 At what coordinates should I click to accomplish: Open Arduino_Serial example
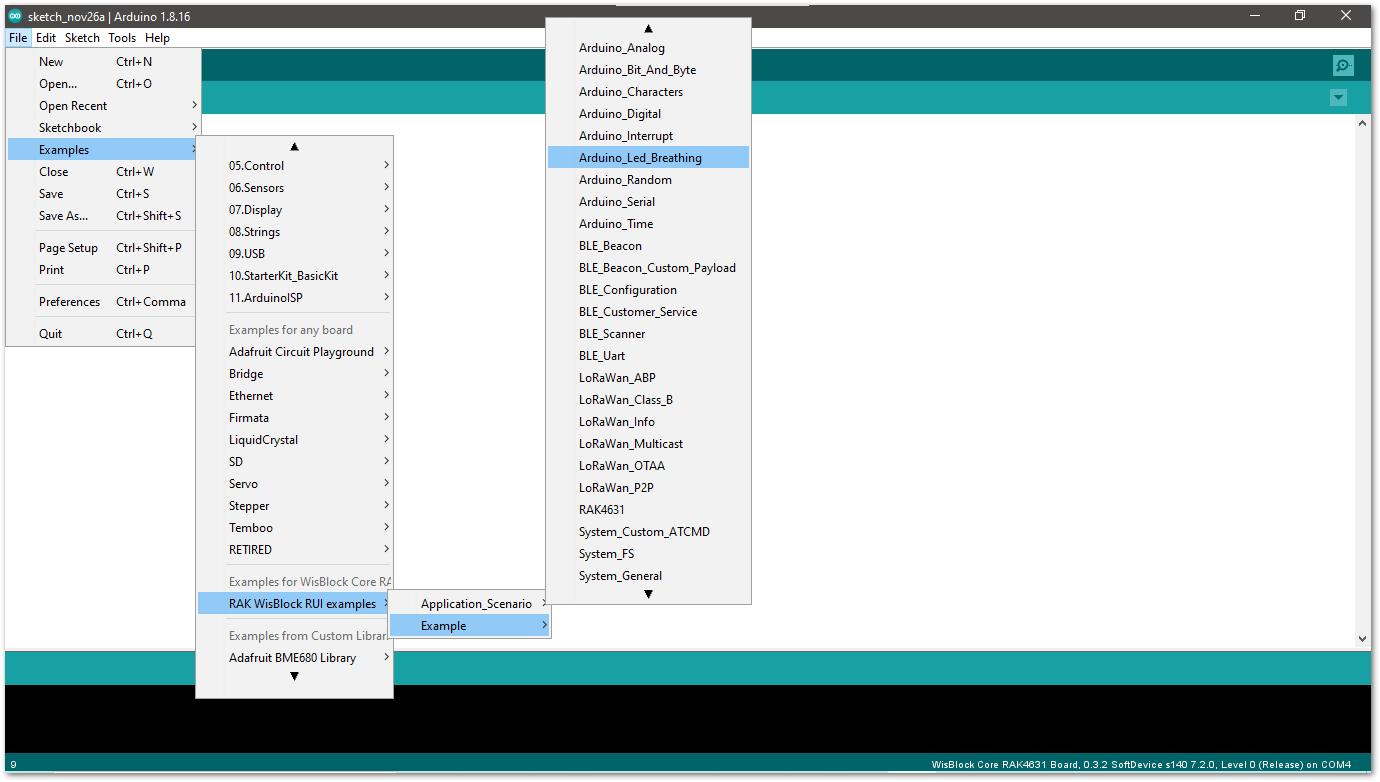pyautogui.click(x=648, y=202)
